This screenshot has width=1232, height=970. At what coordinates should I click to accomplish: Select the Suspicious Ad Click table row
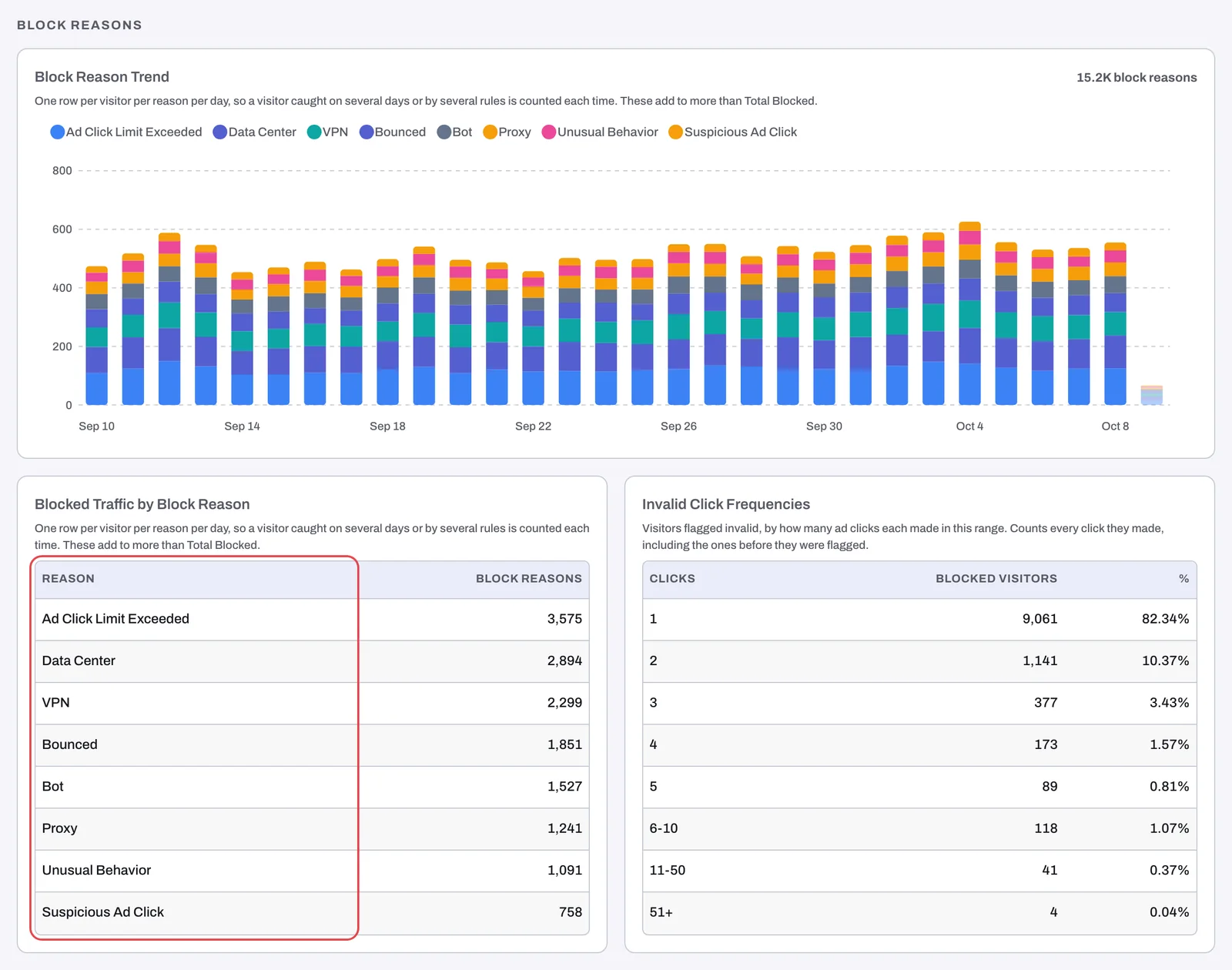point(312,912)
